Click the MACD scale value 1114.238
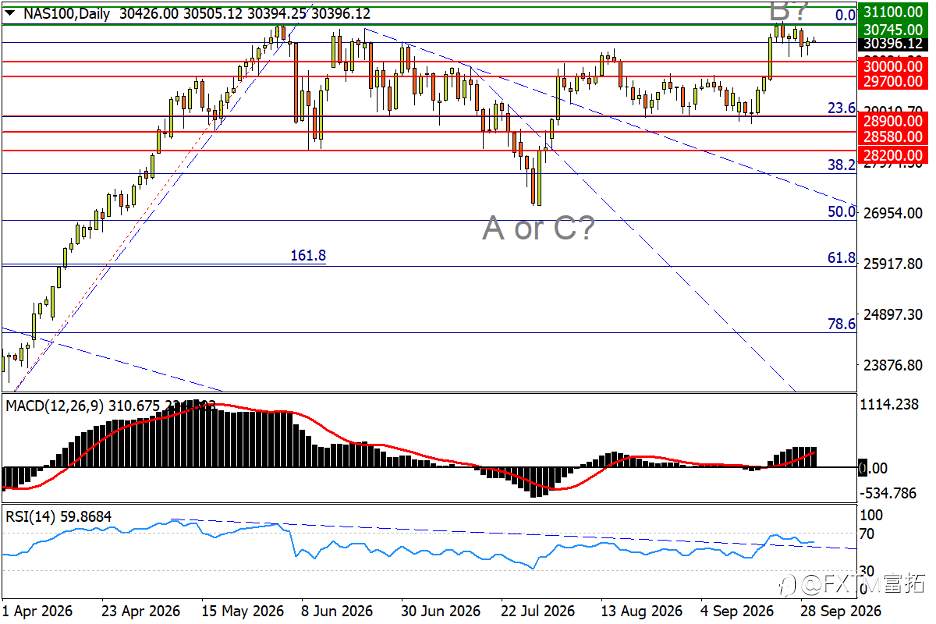Screen dimensions: 936x624 point(889,405)
